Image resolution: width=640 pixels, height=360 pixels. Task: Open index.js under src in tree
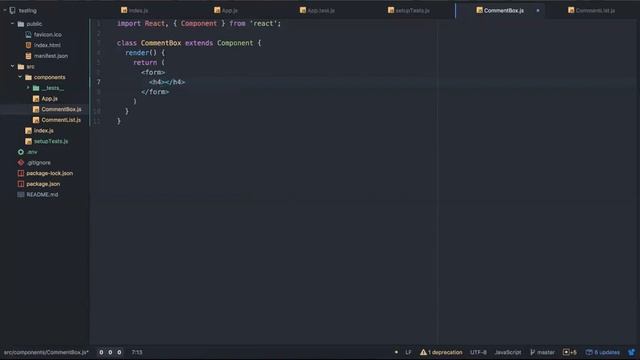tap(44, 131)
